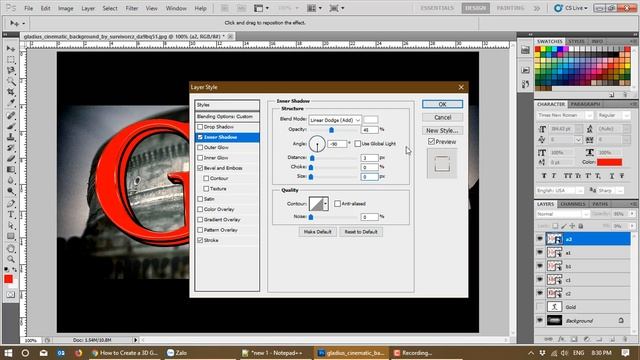This screenshot has width=640, height=360.
Task: Click the Inner Shadow color swatch
Action: 371,120
